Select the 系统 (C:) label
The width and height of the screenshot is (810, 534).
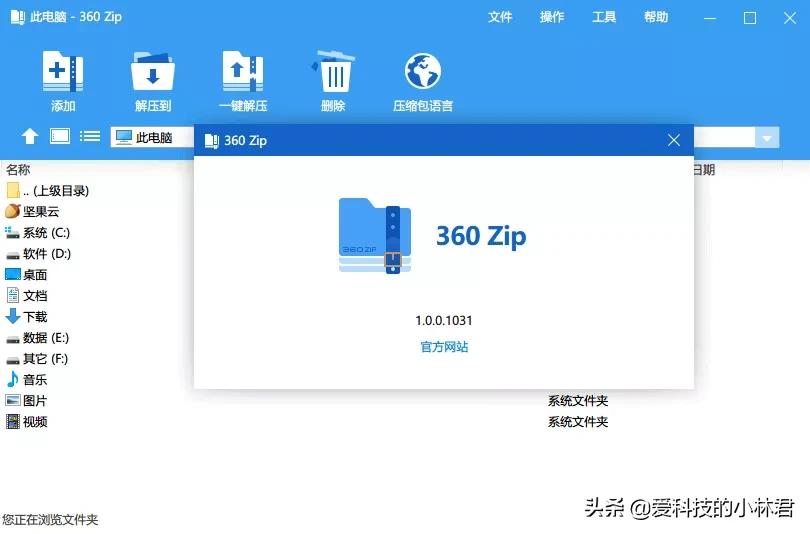(46, 233)
